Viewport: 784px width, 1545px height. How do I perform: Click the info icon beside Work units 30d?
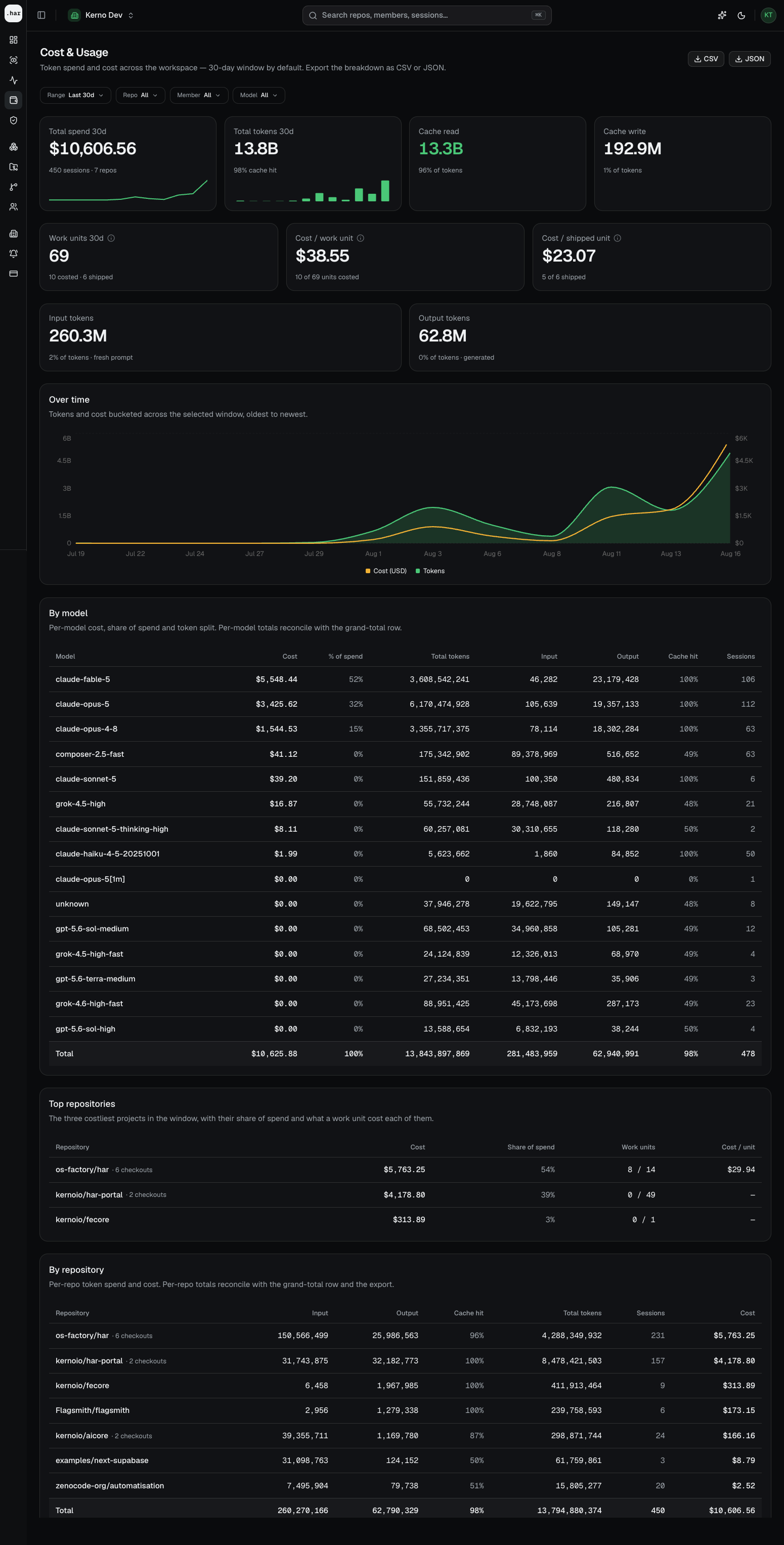(111, 238)
